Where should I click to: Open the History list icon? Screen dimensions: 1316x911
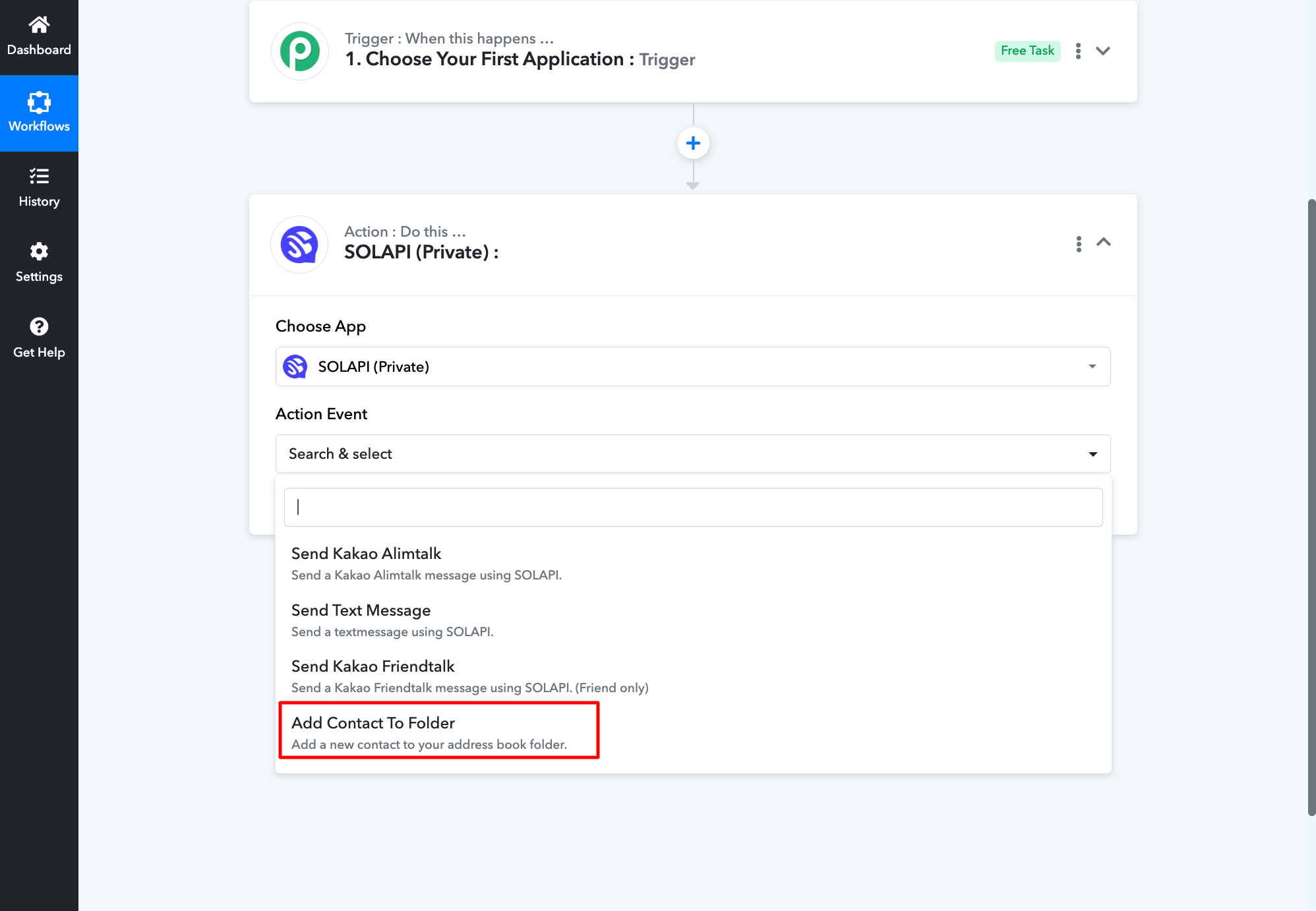coord(39,176)
